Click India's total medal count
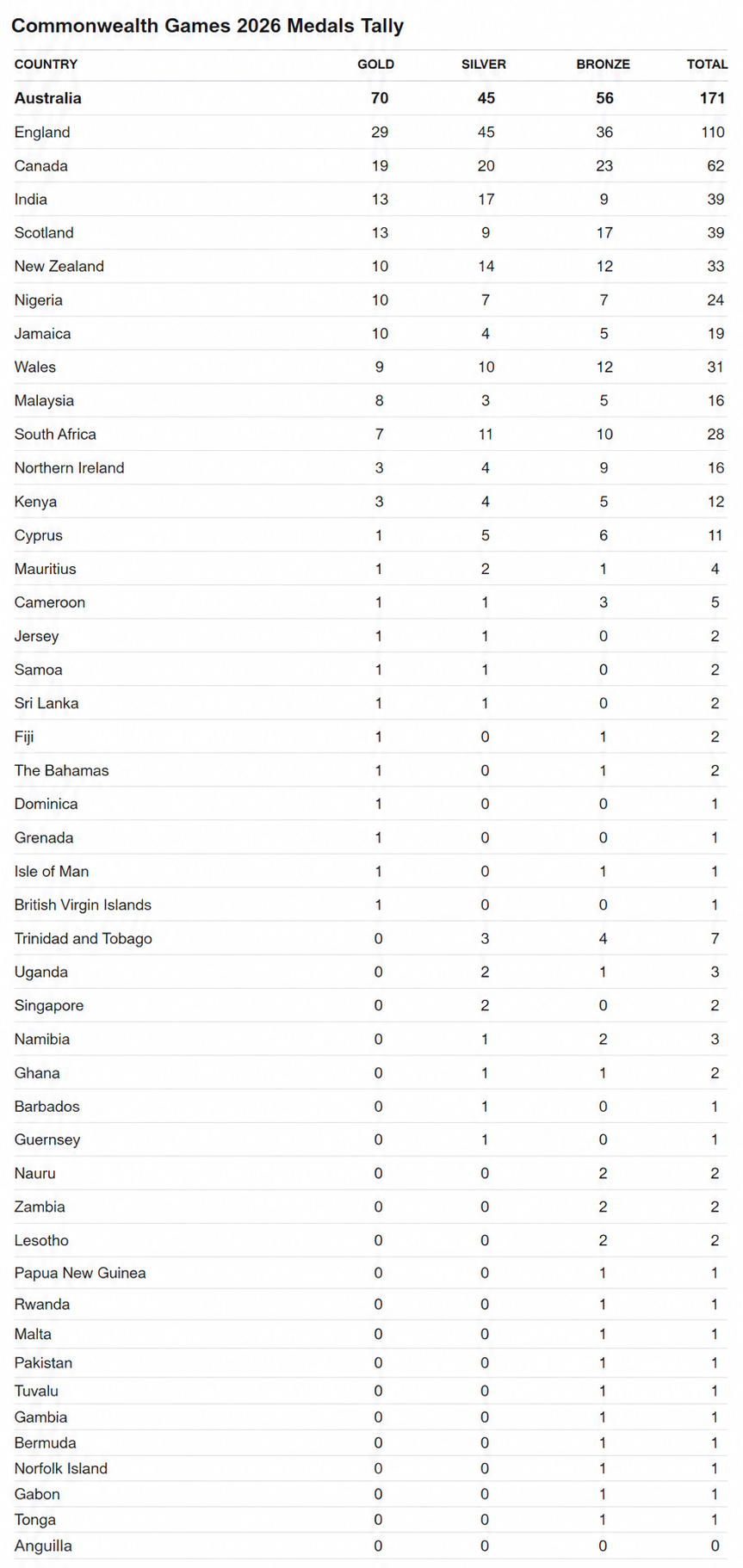 click(x=715, y=199)
